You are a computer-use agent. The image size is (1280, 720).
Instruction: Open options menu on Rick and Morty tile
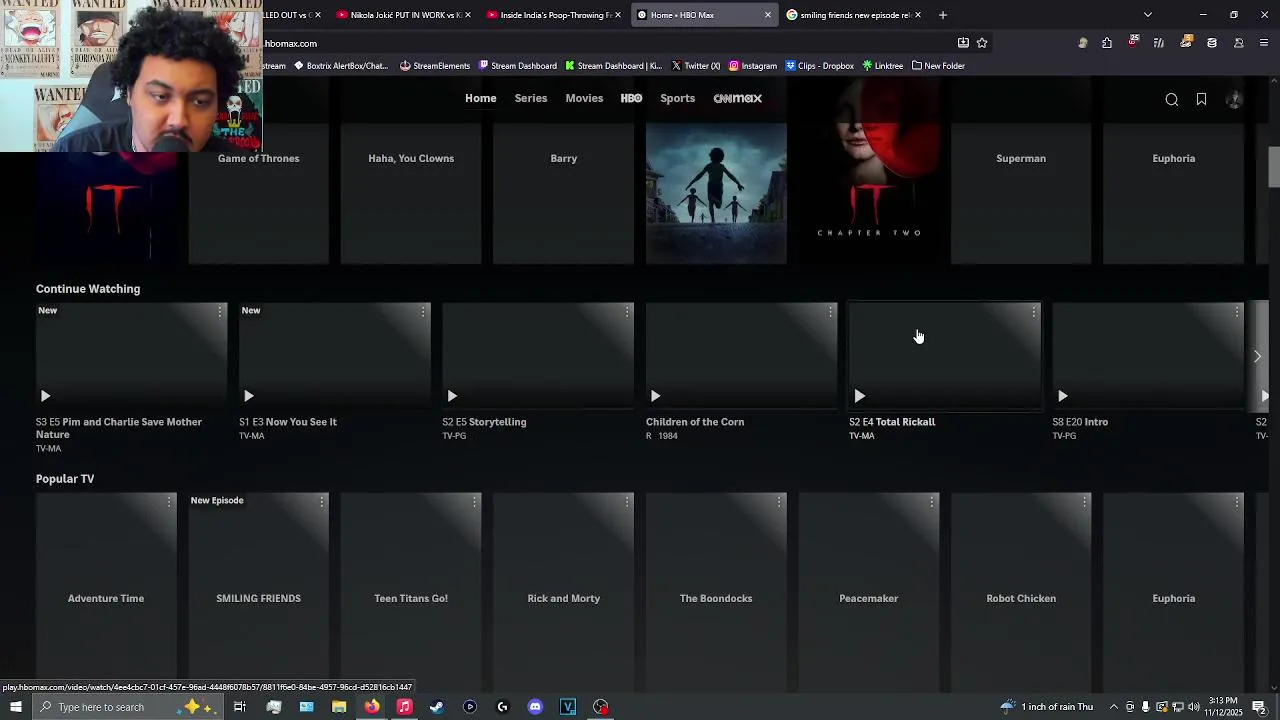pos(626,502)
